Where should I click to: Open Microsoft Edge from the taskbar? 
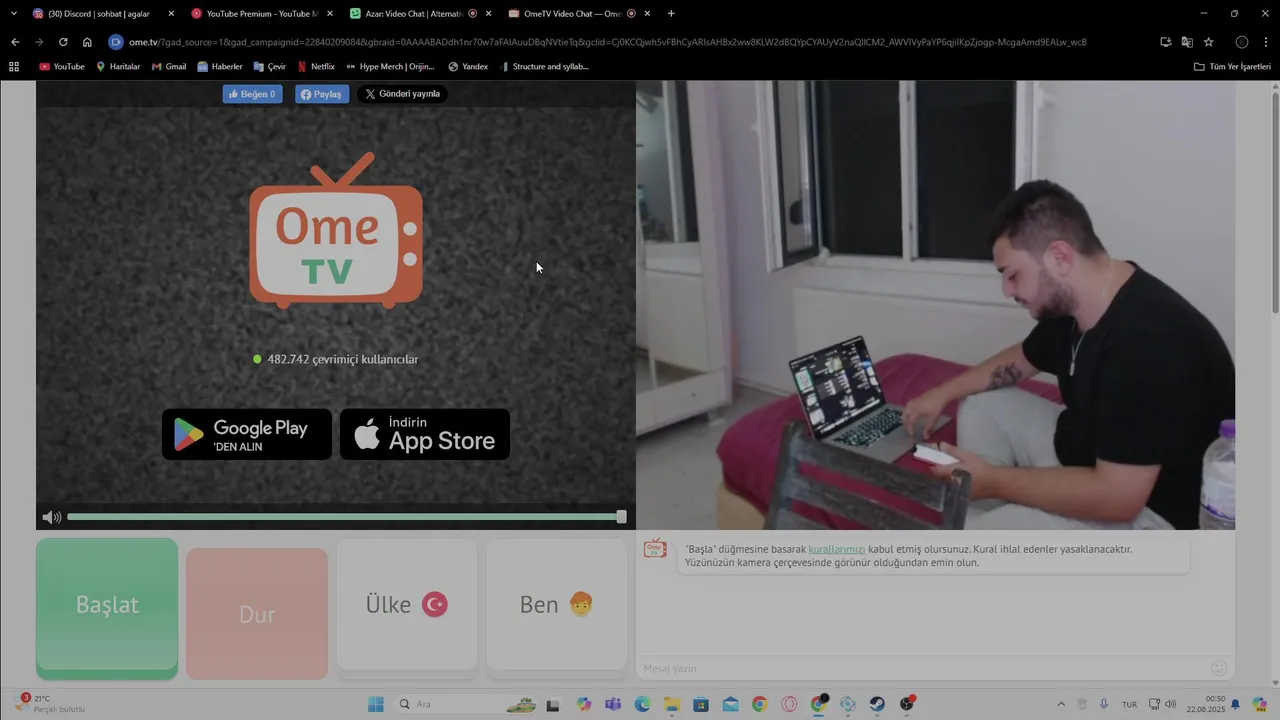pos(642,704)
